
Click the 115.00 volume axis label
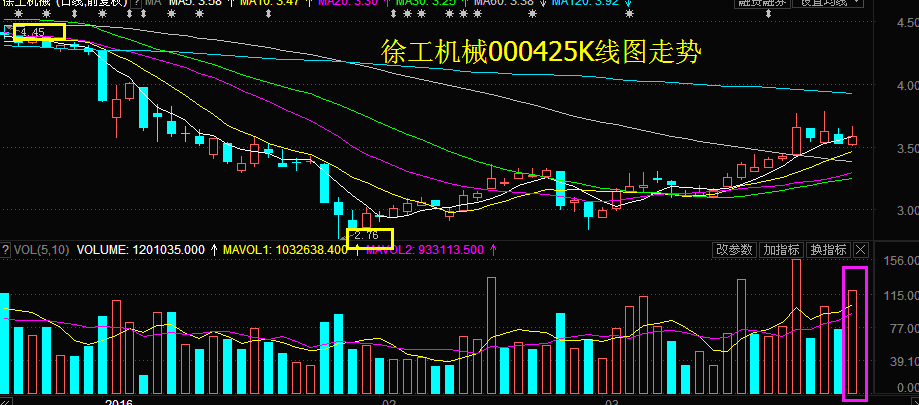(x=900, y=297)
